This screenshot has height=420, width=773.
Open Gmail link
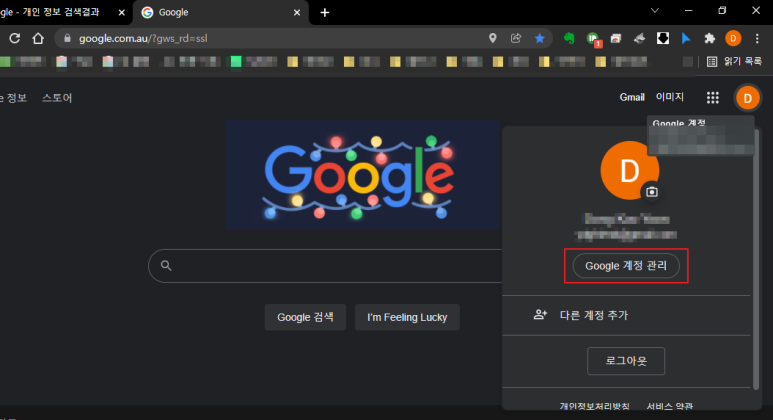(632, 97)
